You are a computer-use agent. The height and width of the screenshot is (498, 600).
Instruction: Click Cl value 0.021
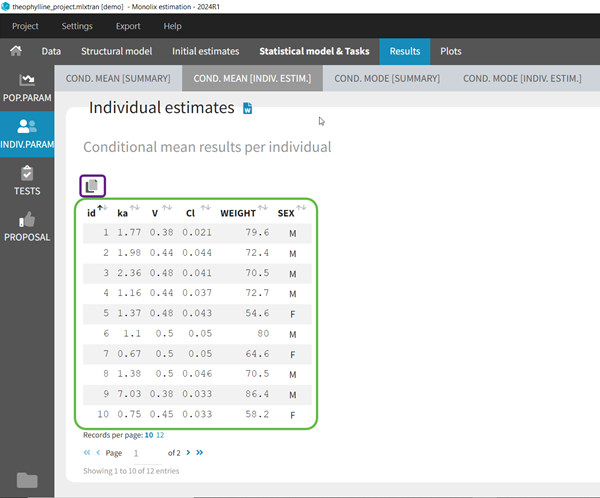[x=197, y=232]
